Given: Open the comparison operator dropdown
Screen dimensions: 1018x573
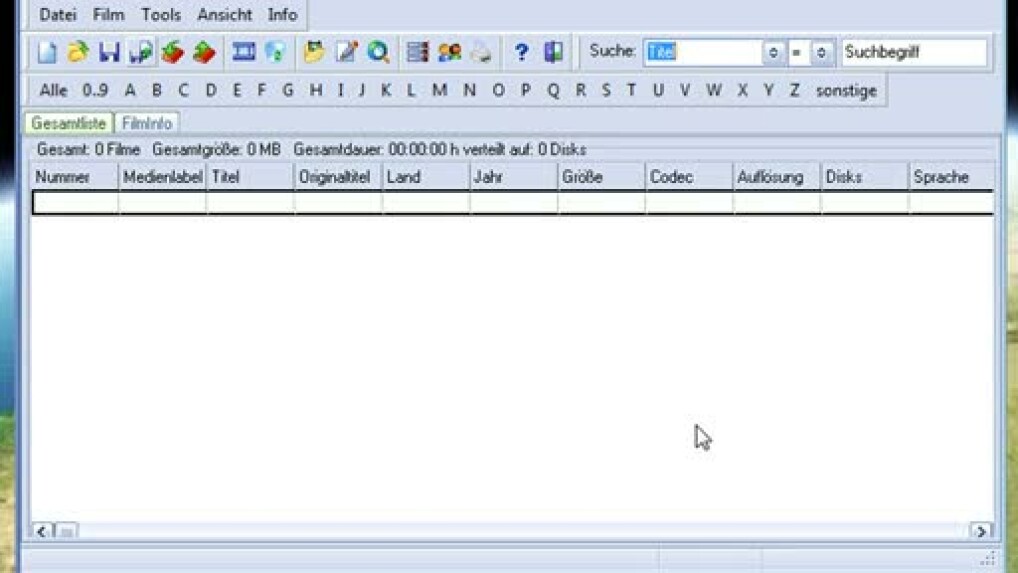Looking at the screenshot, I should pos(821,53).
